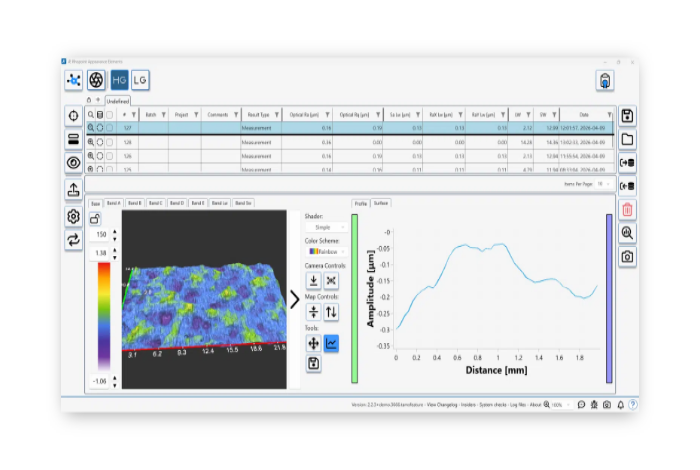Switch to the Band D tab
Viewport: 700px width, 470px height.
177,203
